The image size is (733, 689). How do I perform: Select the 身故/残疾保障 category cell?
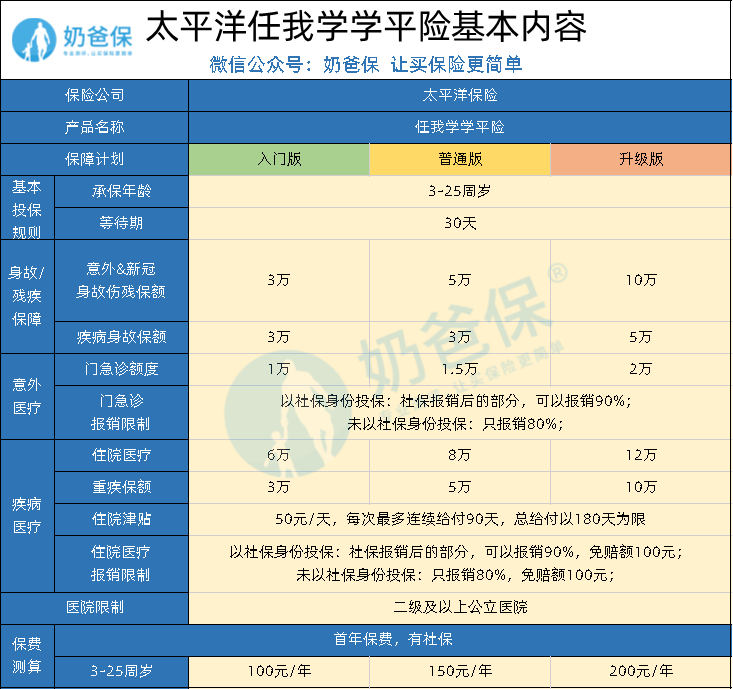point(27,296)
